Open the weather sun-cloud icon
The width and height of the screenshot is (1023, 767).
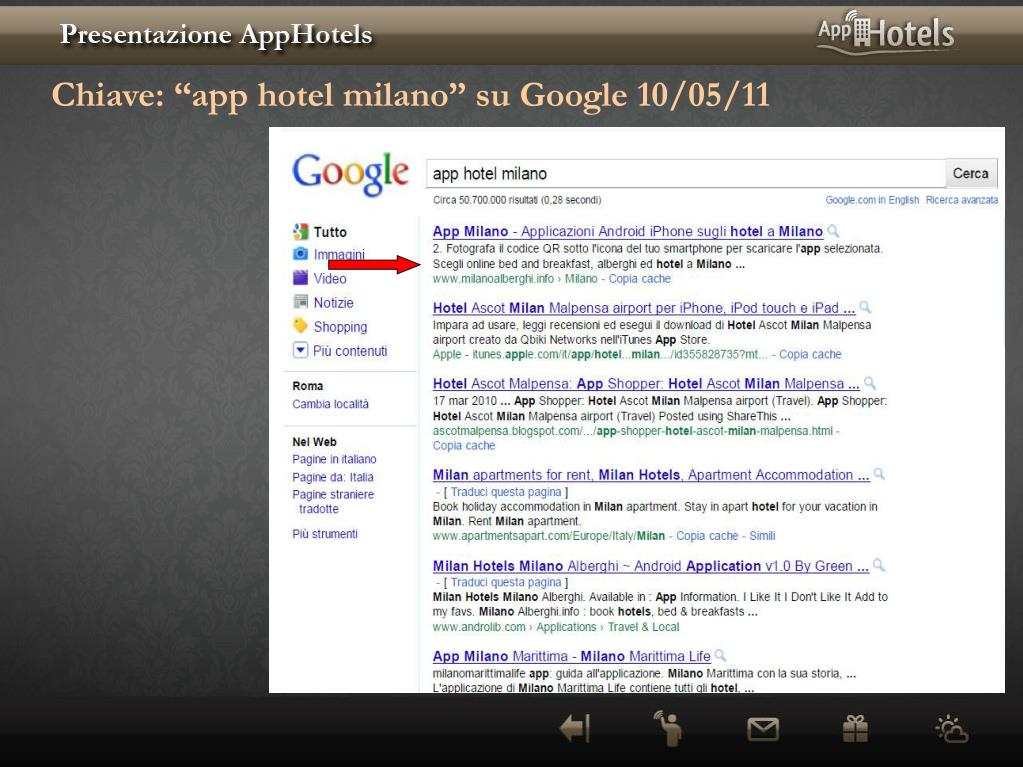pyautogui.click(x=952, y=729)
